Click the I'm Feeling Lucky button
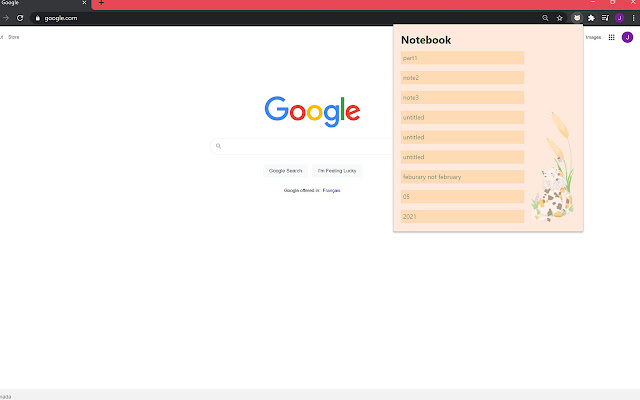Image resolution: width=640 pixels, height=400 pixels. (x=337, y=171)
